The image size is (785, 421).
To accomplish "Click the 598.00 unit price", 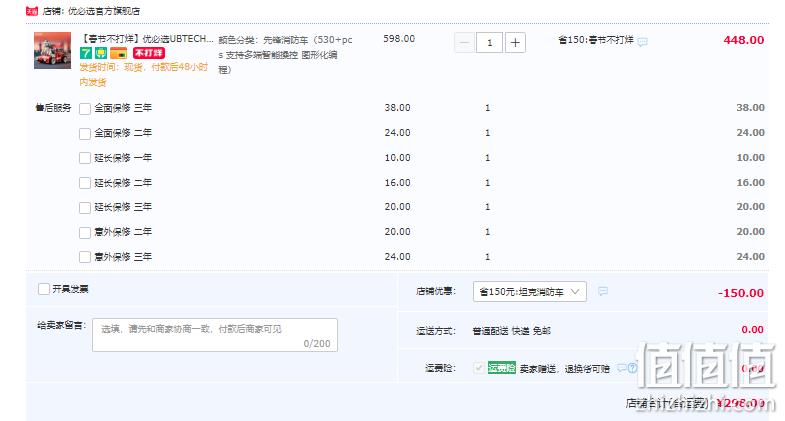I will [399, 39].
